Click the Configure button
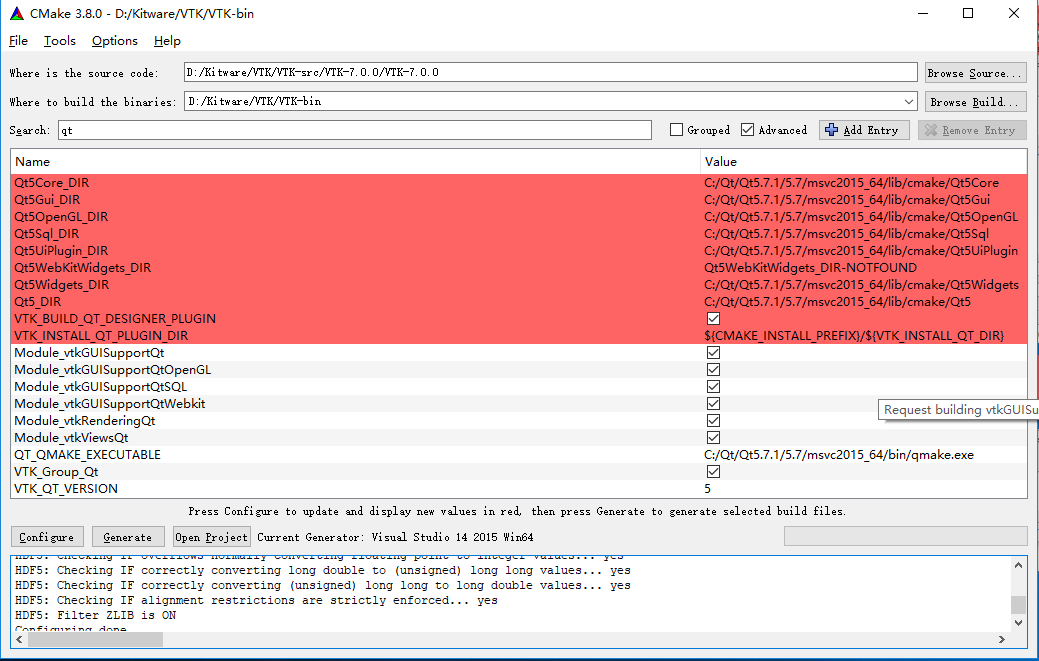1039x661 pixels. point(46,537)
